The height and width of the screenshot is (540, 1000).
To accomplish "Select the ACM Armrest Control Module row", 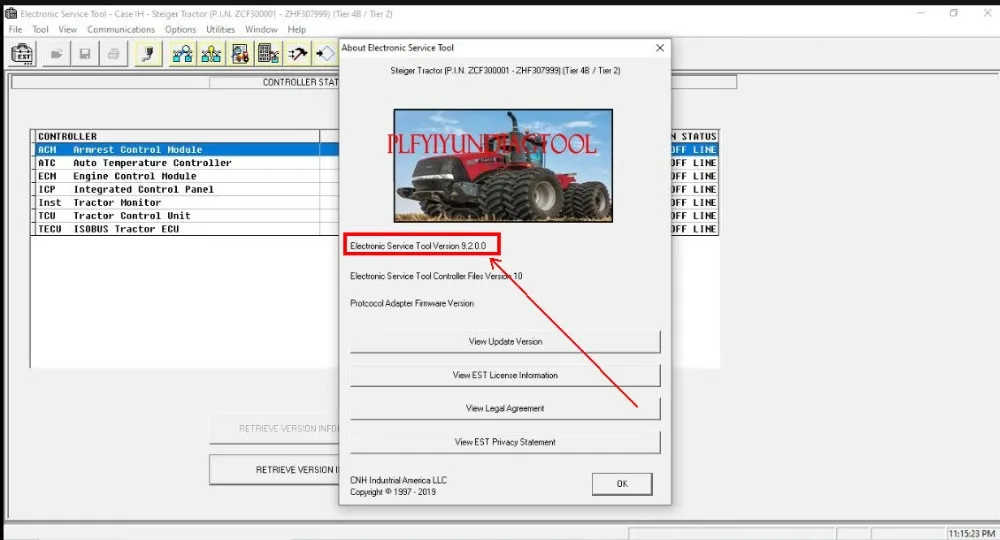I will click(185, 149).
